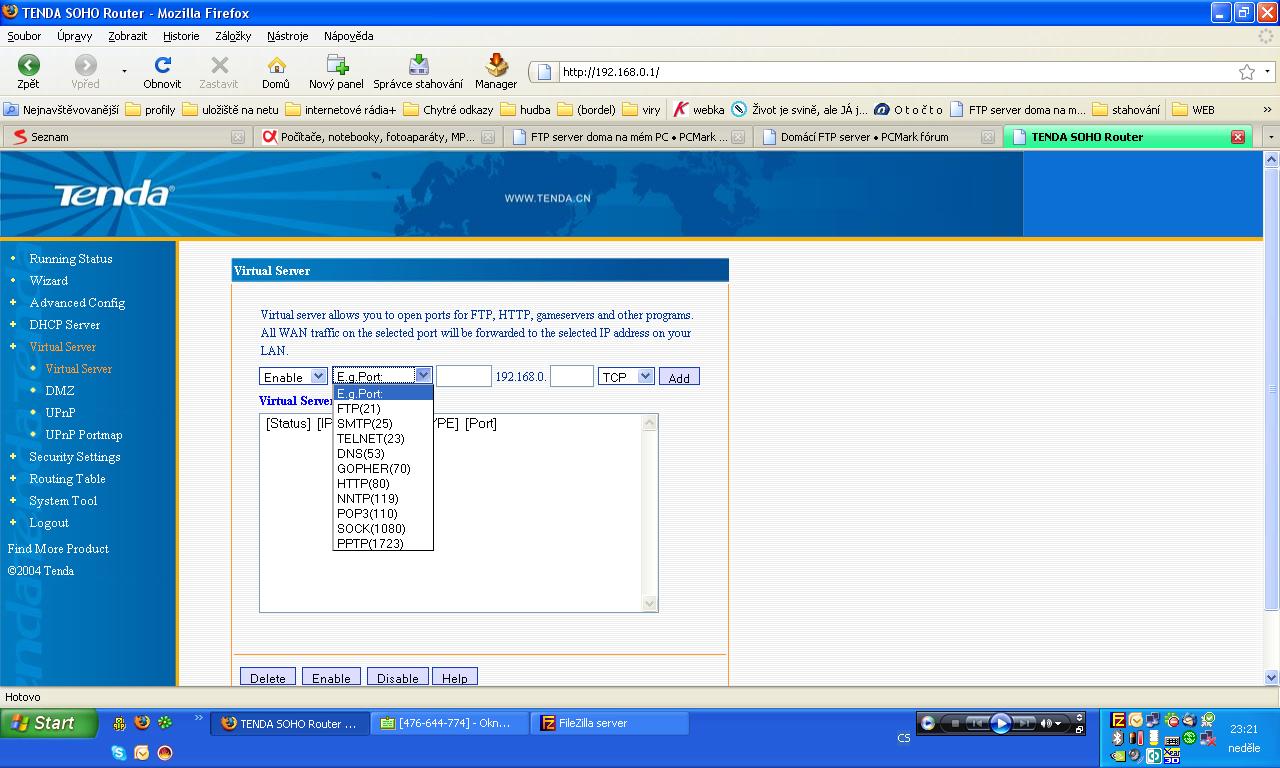Viewport: 1280px width, 768px height.
Task: Open the O t o č t o bookmark
Action: point(908,110)
